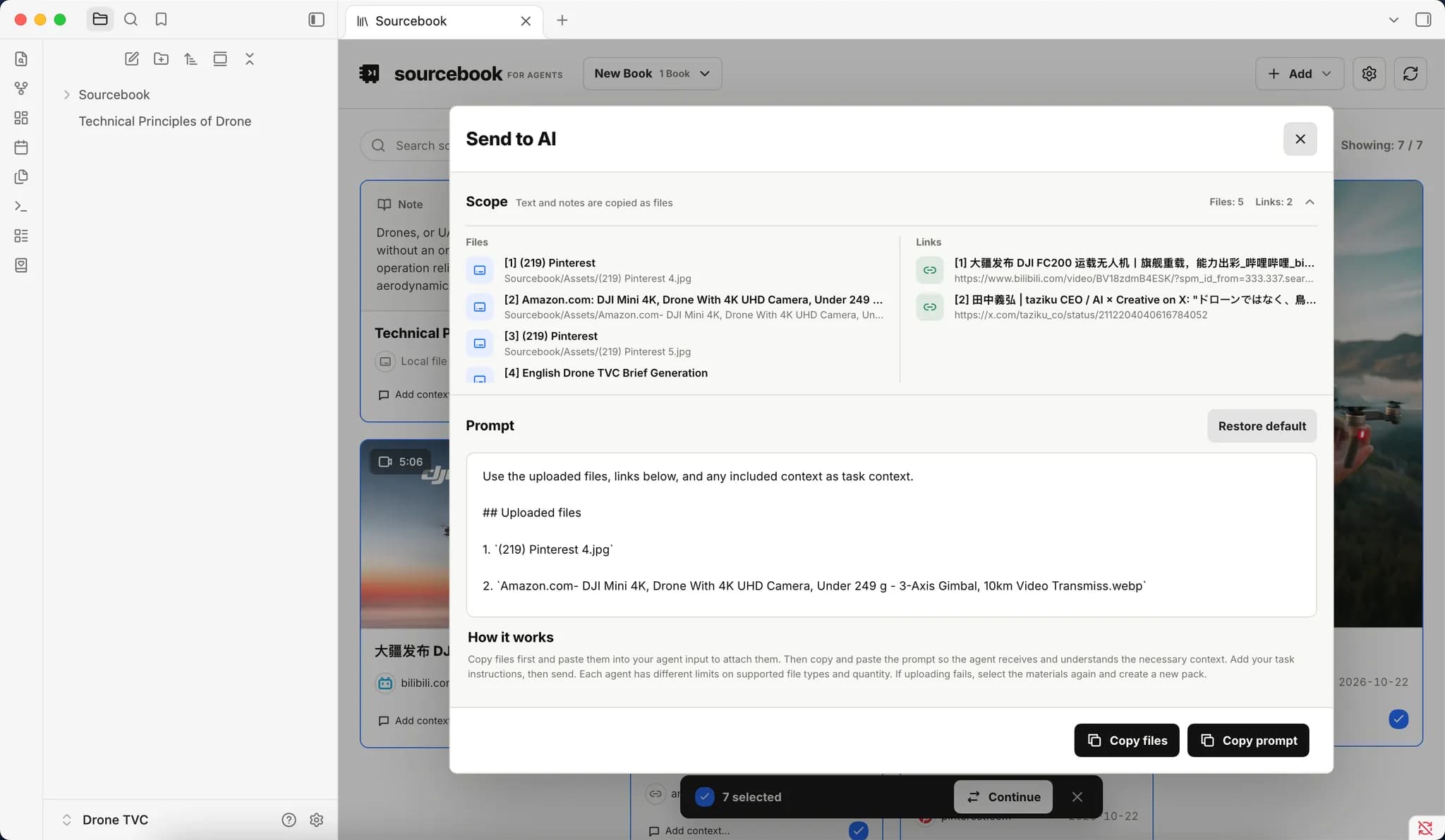Click inside the prompt text area

[891, 535]
